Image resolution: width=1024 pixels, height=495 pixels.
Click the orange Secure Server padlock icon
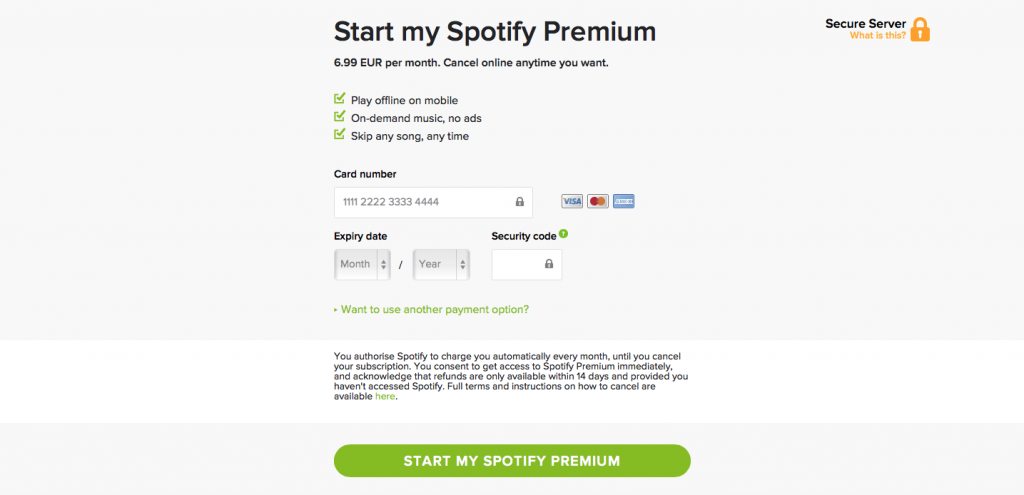[x=920, y=29]
